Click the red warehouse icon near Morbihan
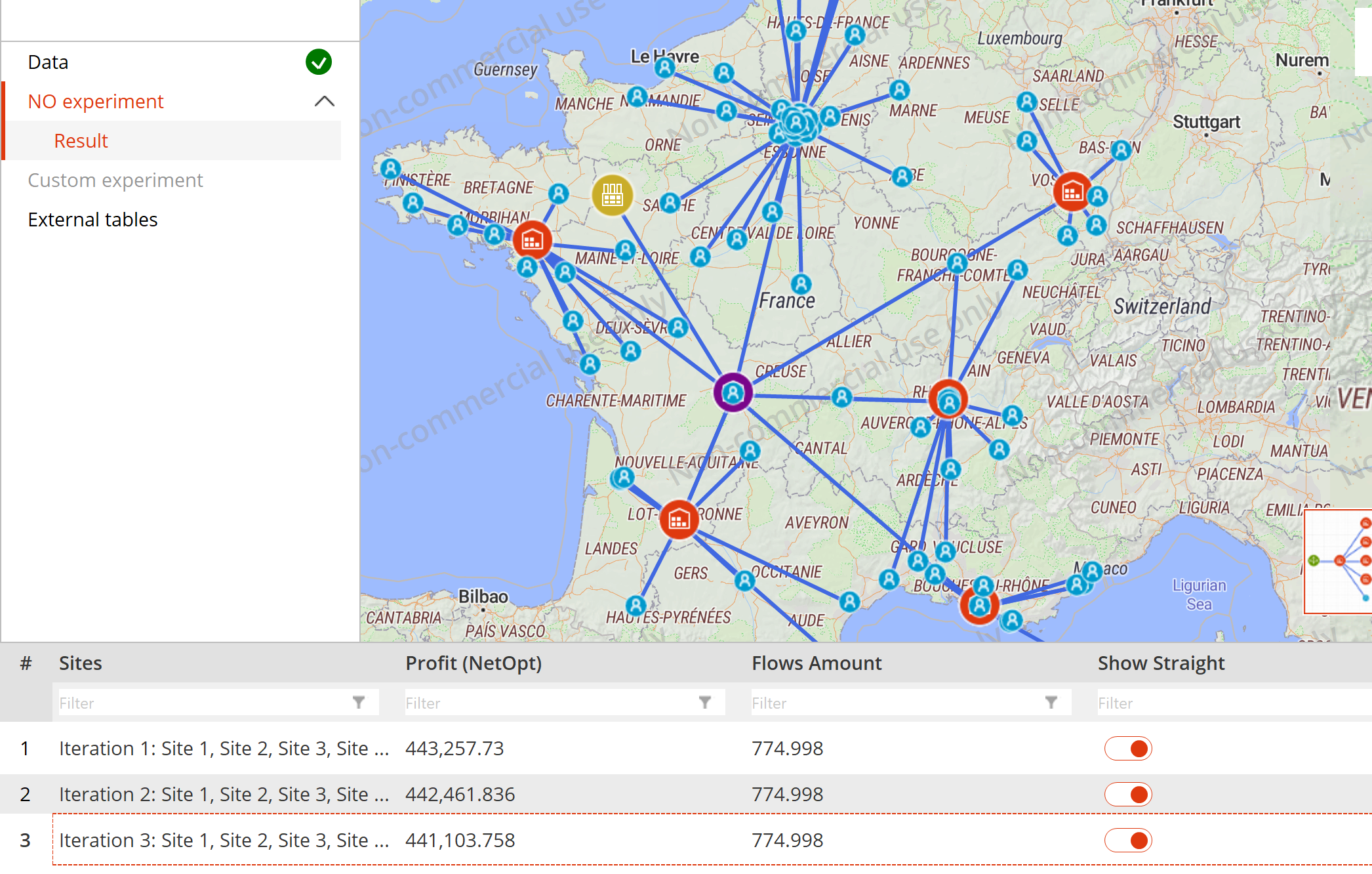 (x=531, y=240)
